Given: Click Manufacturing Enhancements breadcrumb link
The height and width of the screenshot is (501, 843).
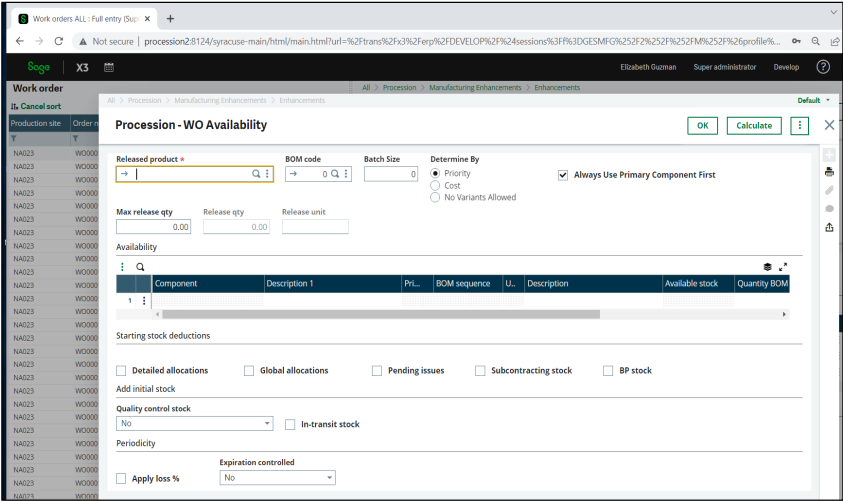Looking at the screenshot, I should 475,88.
